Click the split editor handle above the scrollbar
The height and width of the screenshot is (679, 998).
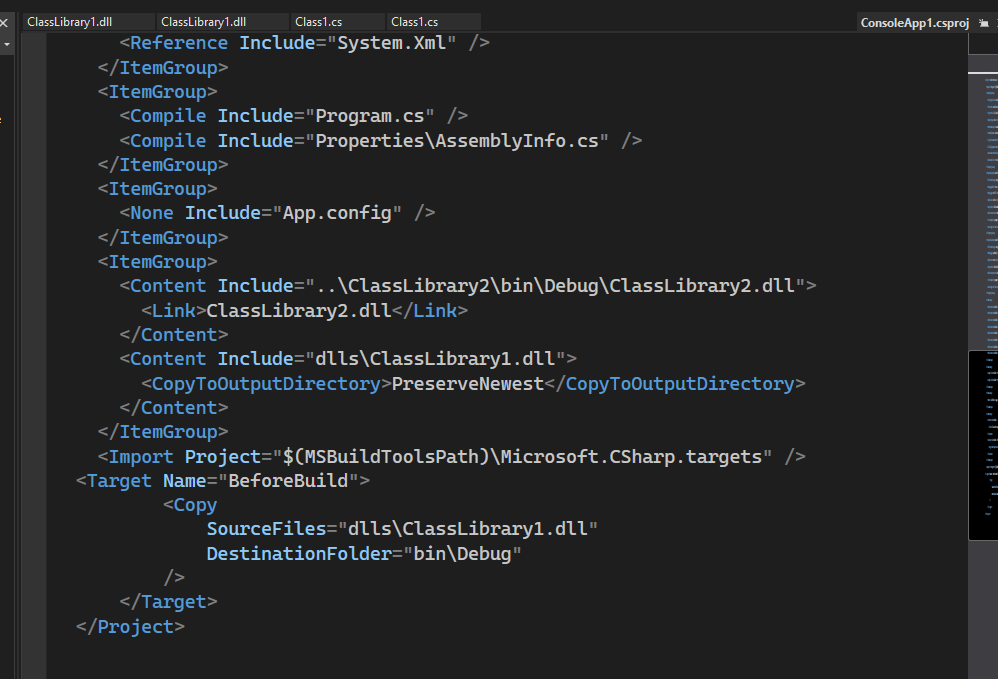(x=983, y=43)
